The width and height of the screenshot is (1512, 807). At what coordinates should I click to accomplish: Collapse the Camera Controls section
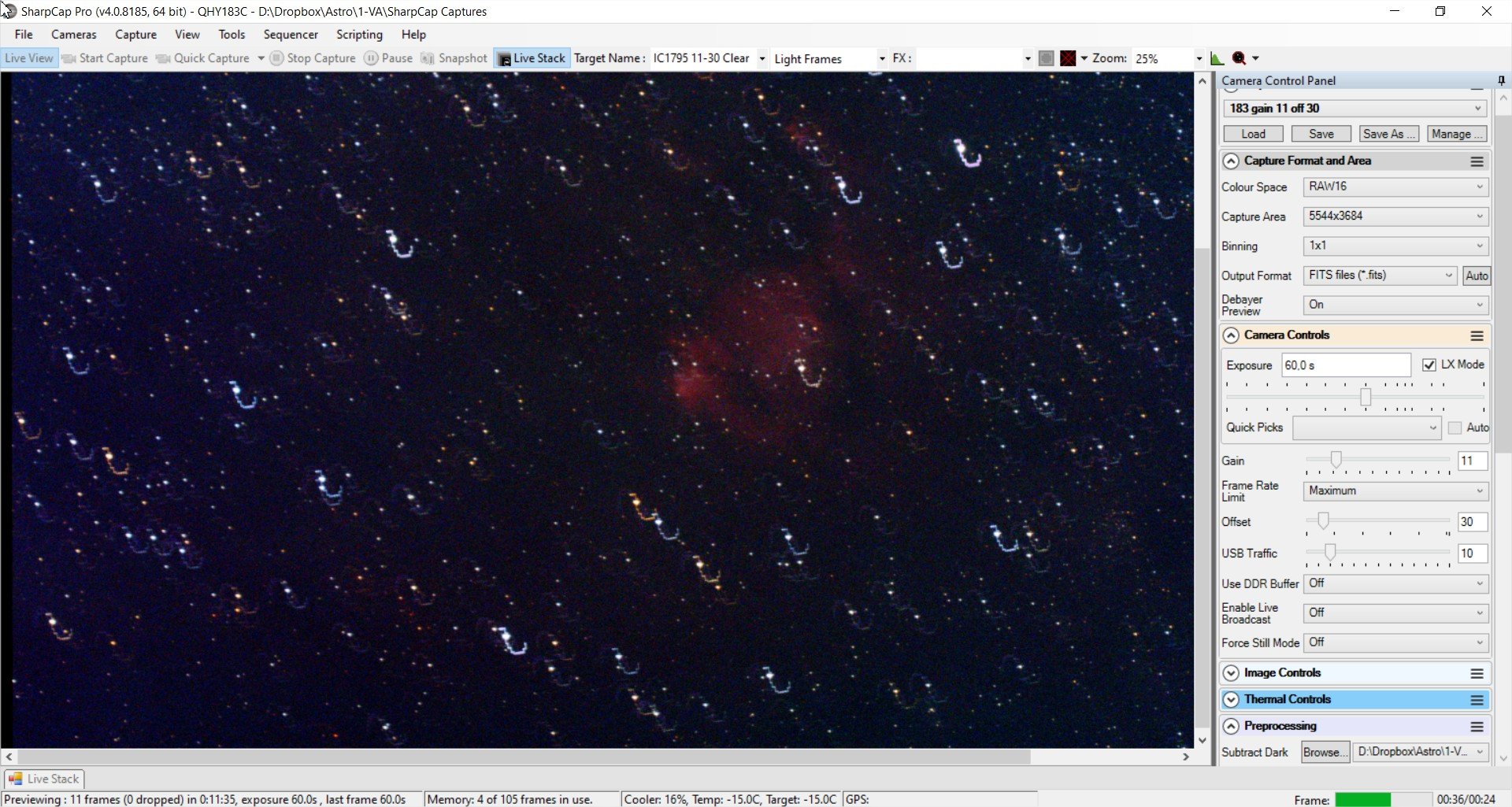[x=1231, y=335]
